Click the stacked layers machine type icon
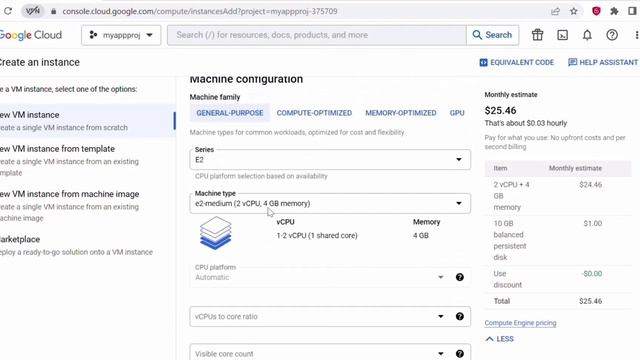Screen dimensions: 640x360 coord(216,233)
